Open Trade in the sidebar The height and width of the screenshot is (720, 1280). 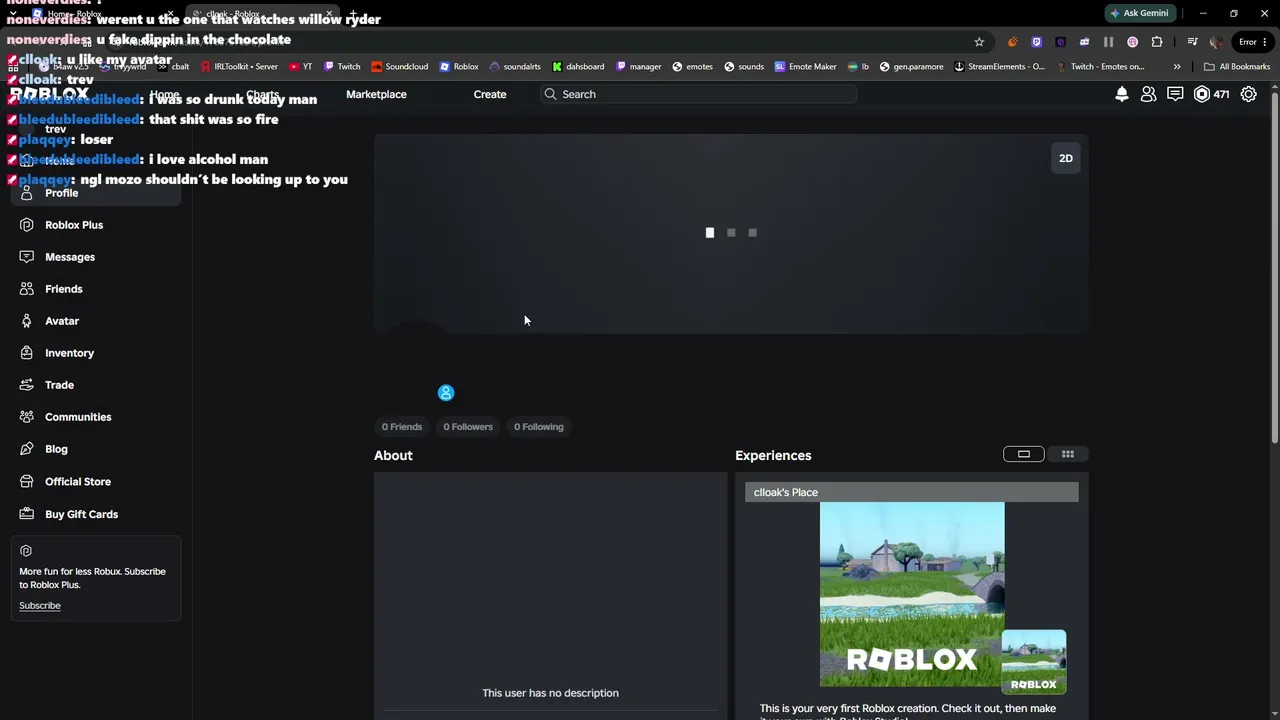59,385
